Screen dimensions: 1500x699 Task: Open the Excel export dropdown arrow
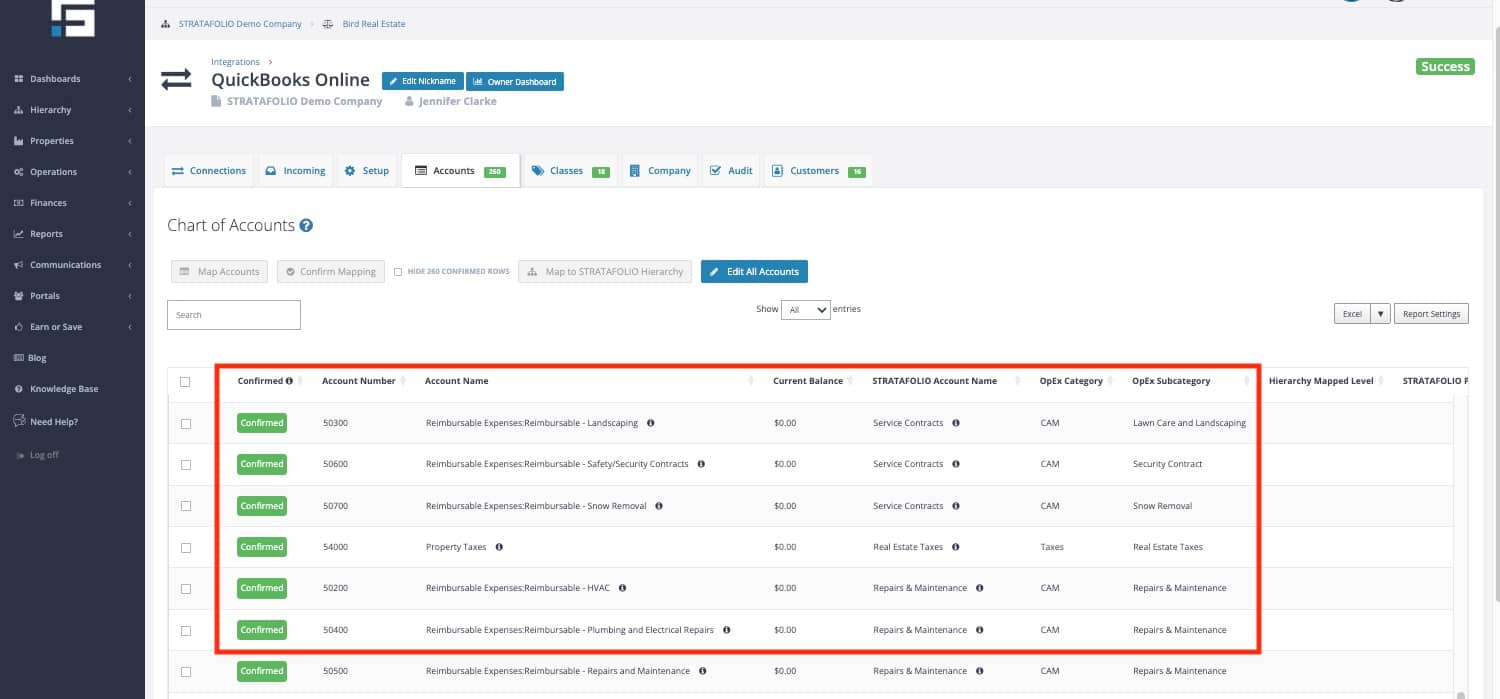(1381, 314)
